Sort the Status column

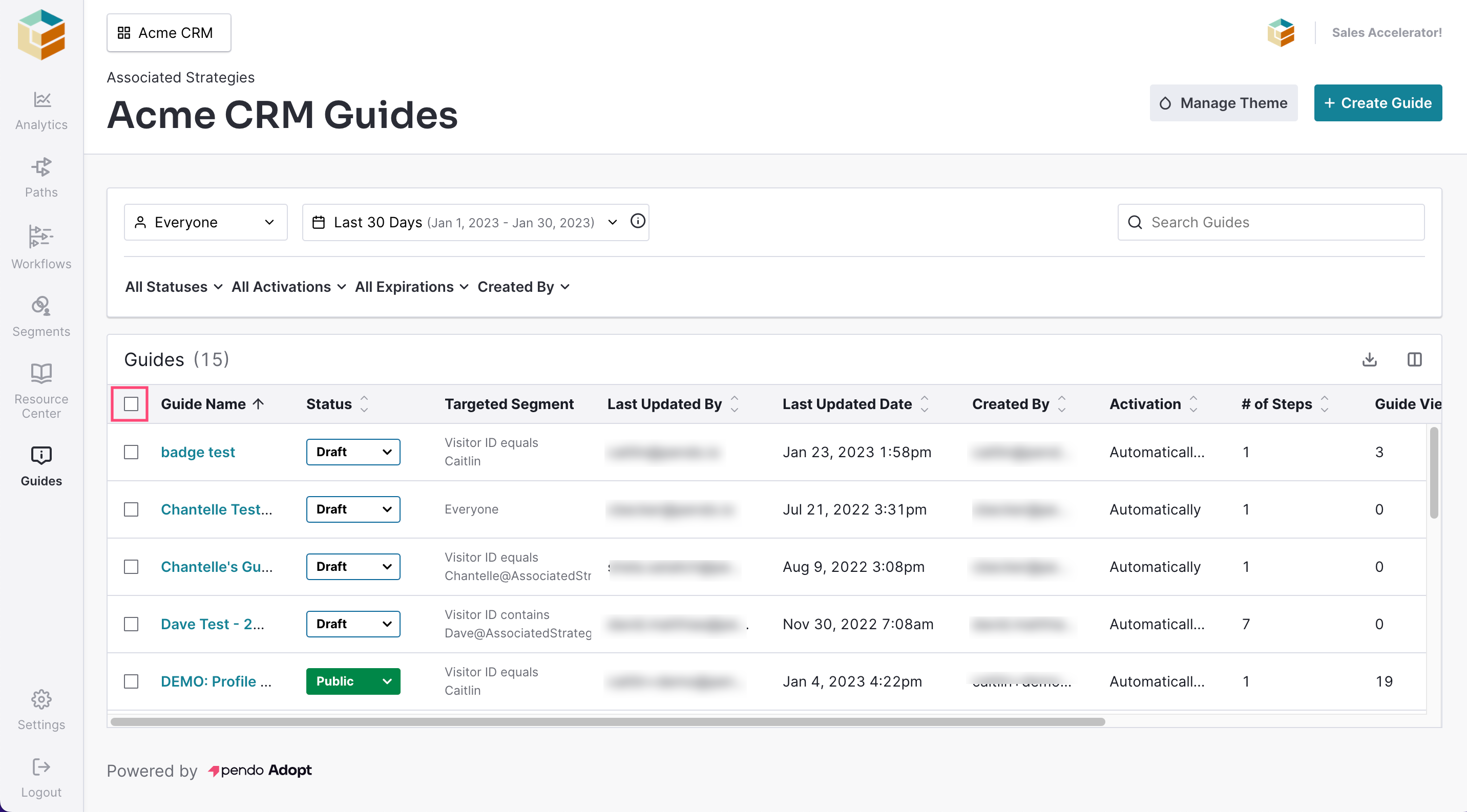click(x=365, y=403)
